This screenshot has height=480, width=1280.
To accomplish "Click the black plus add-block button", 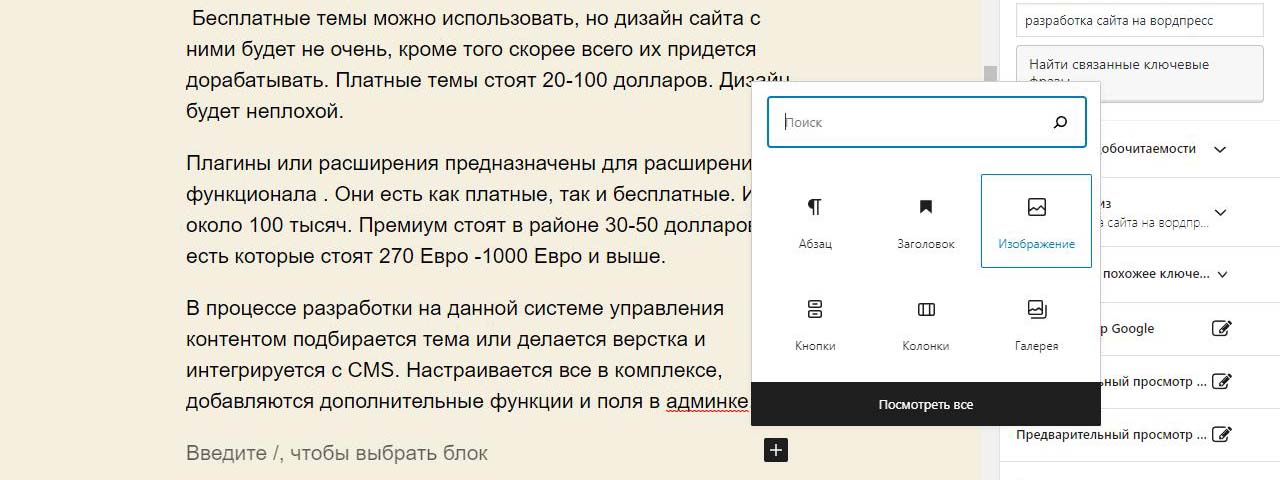I will pos(776,451).
